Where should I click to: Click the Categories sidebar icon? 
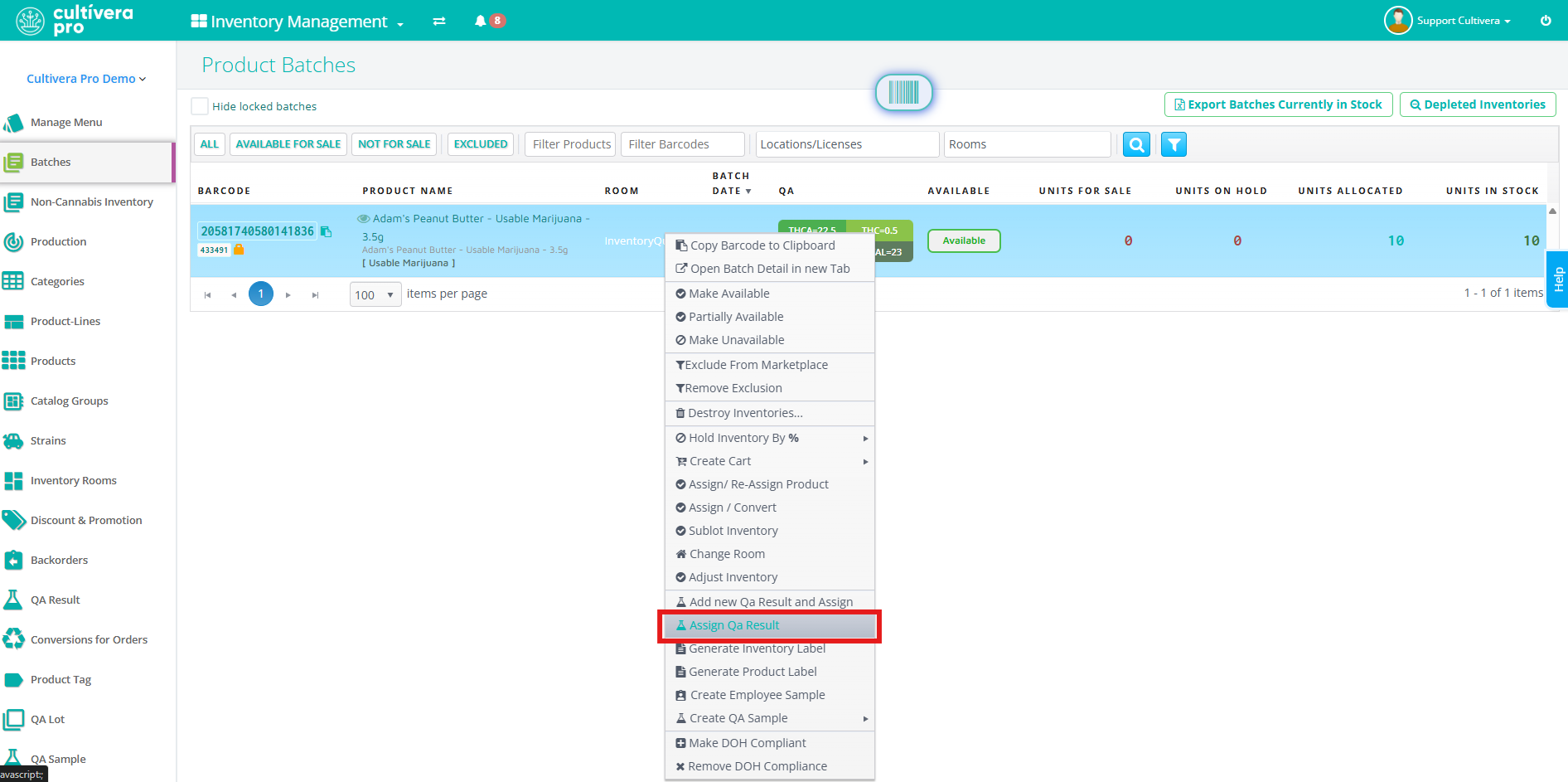[x=13, y=282]
